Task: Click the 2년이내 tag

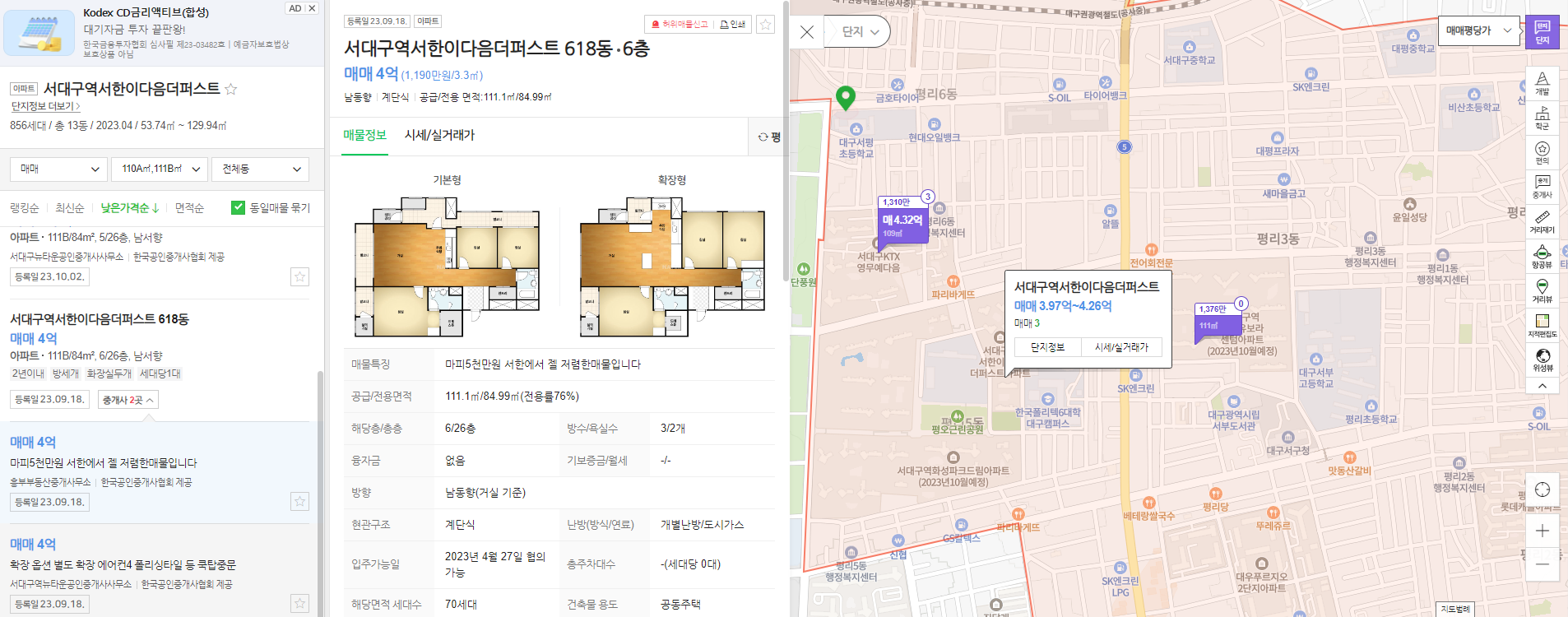Action: [x=28, y=373]
